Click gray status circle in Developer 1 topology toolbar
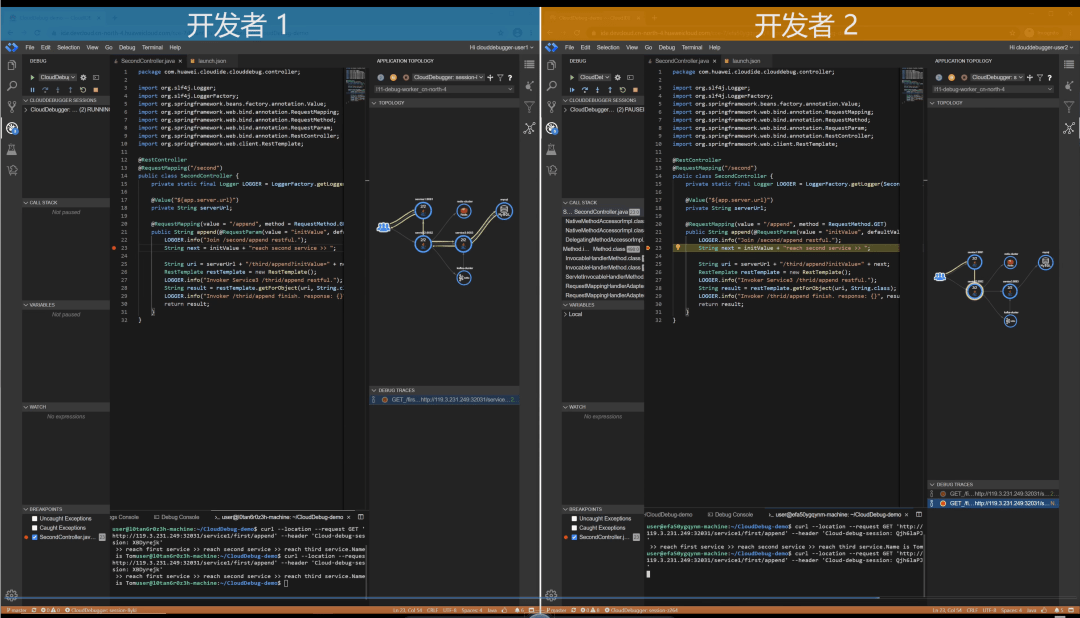The image size is (1080, 618). 381,78
